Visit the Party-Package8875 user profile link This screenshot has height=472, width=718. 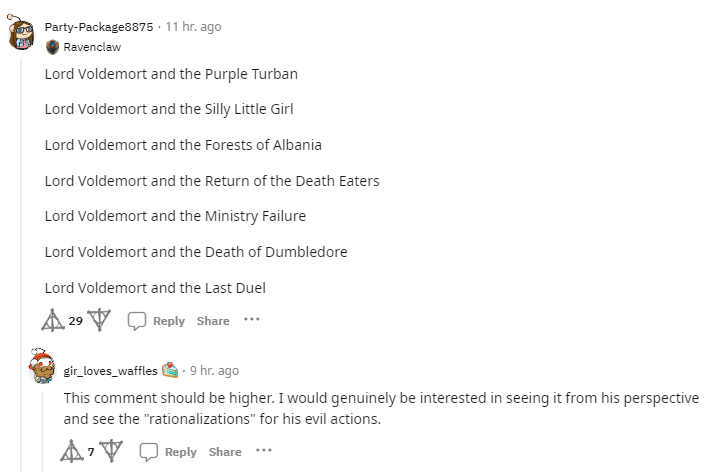99,27
